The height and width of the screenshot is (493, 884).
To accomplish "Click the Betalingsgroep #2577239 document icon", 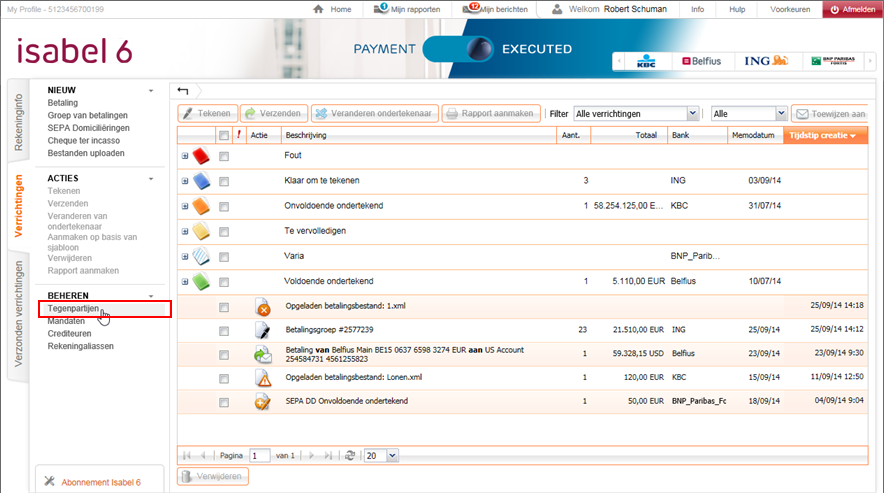I will (263, 329).
